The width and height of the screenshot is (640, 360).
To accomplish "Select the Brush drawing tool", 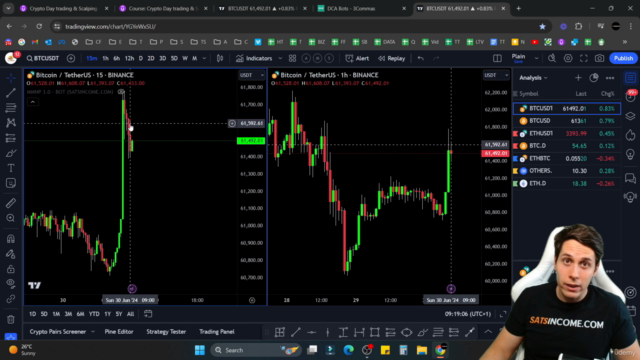I will point(11,153).
